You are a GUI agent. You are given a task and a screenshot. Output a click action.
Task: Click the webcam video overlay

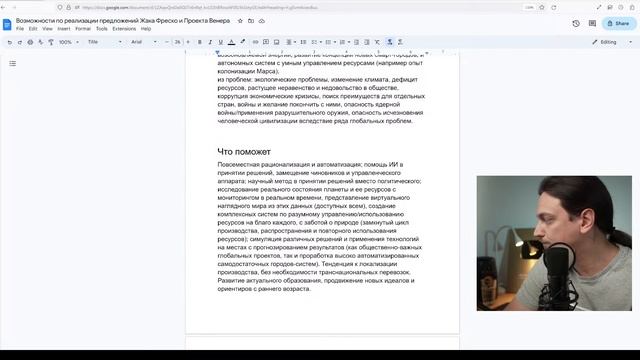pos(554,243)
